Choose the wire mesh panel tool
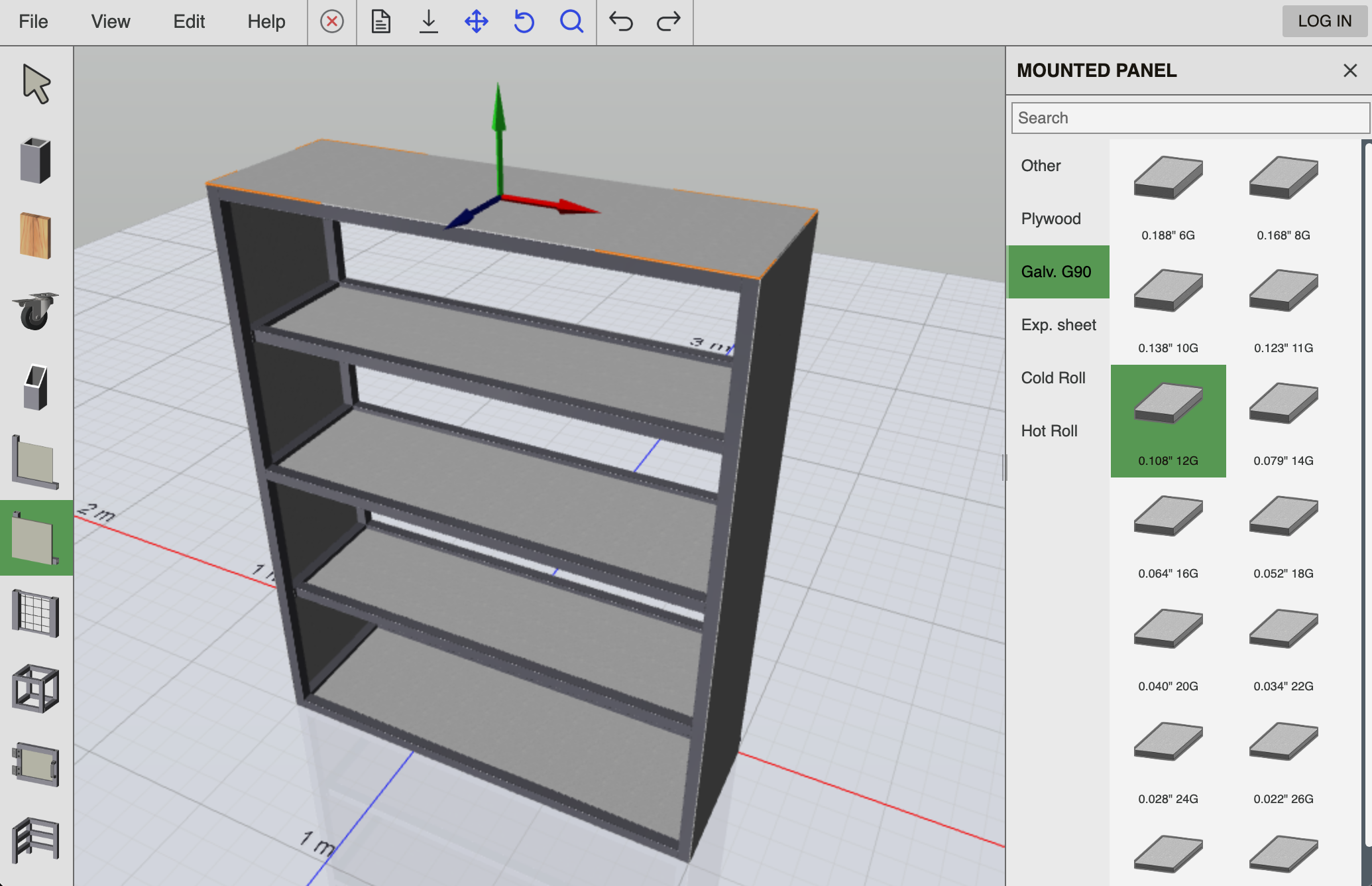The height and width of the screenshot is (886, 1372). (36, 613)
